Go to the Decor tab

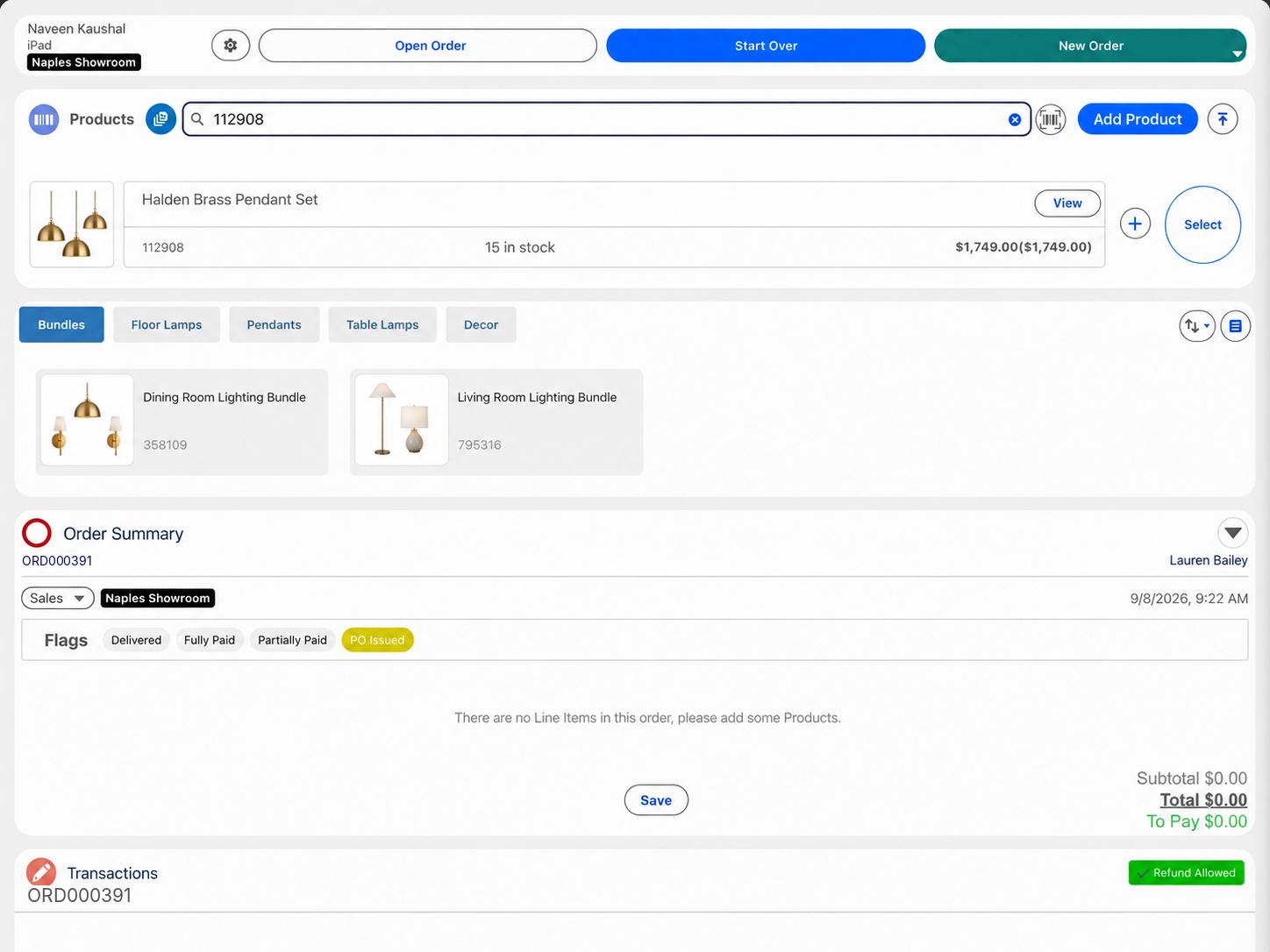pyautogui.click(x=481, y=324)
